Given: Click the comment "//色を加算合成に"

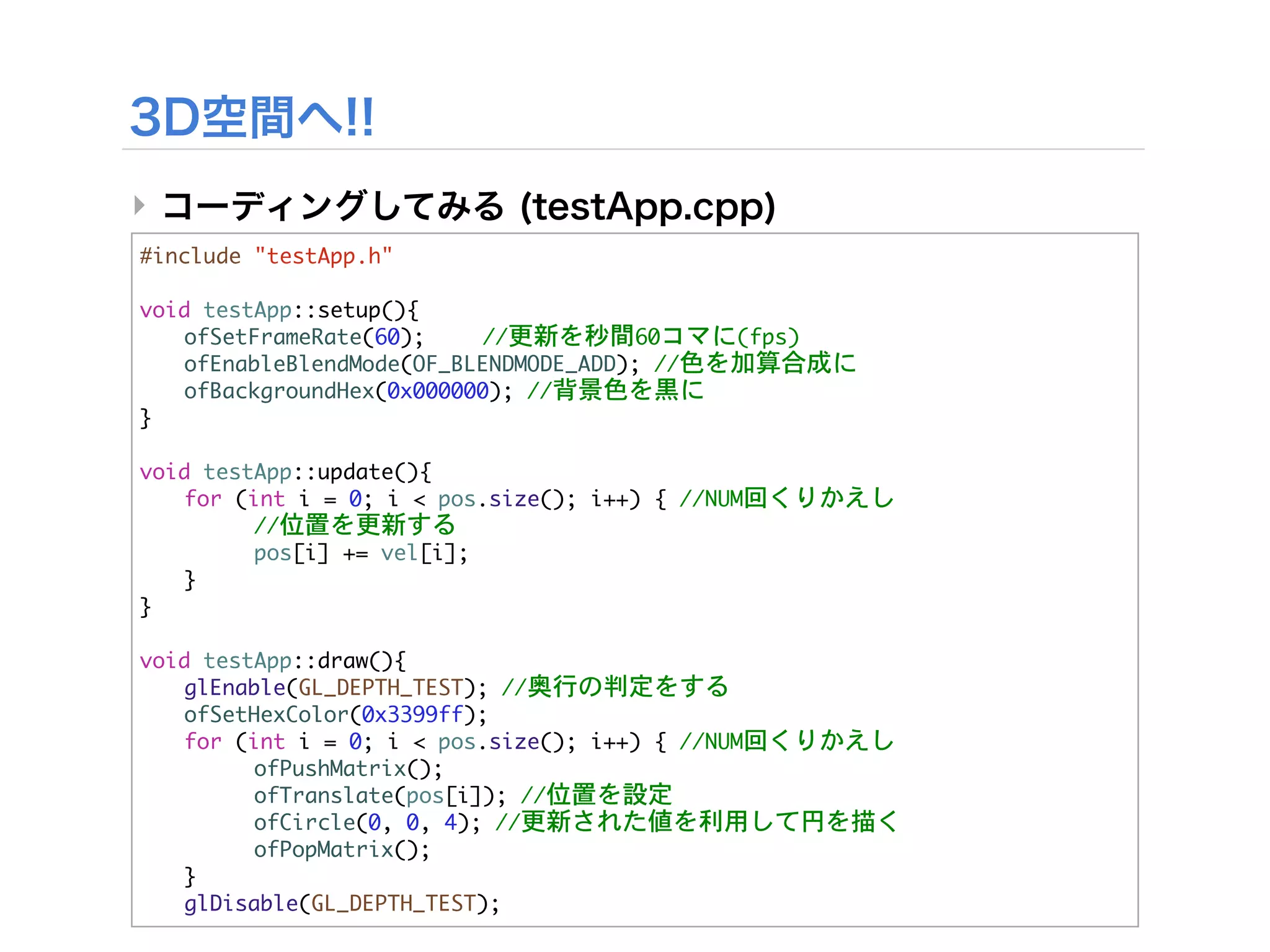Looking at the screenshot, I should [755, 363].
